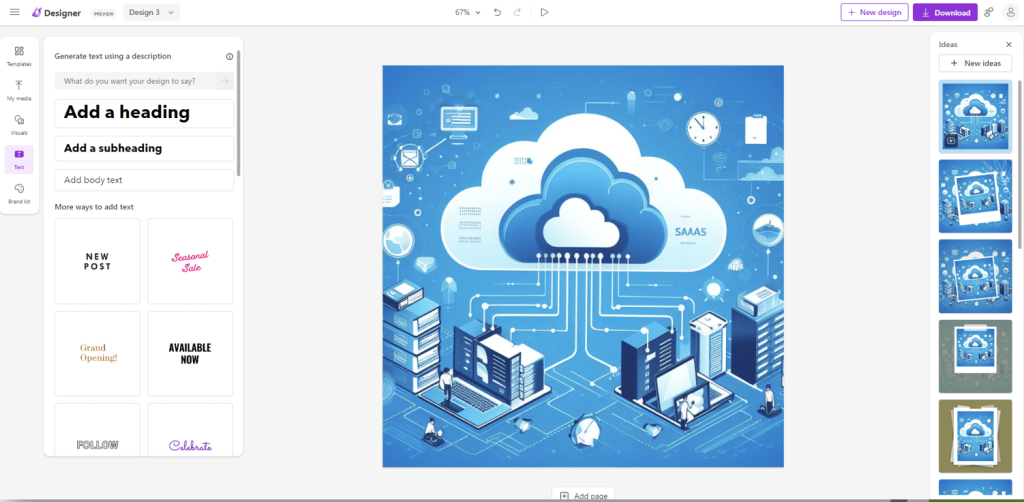Click the redo arrow icon

[517, 12]
